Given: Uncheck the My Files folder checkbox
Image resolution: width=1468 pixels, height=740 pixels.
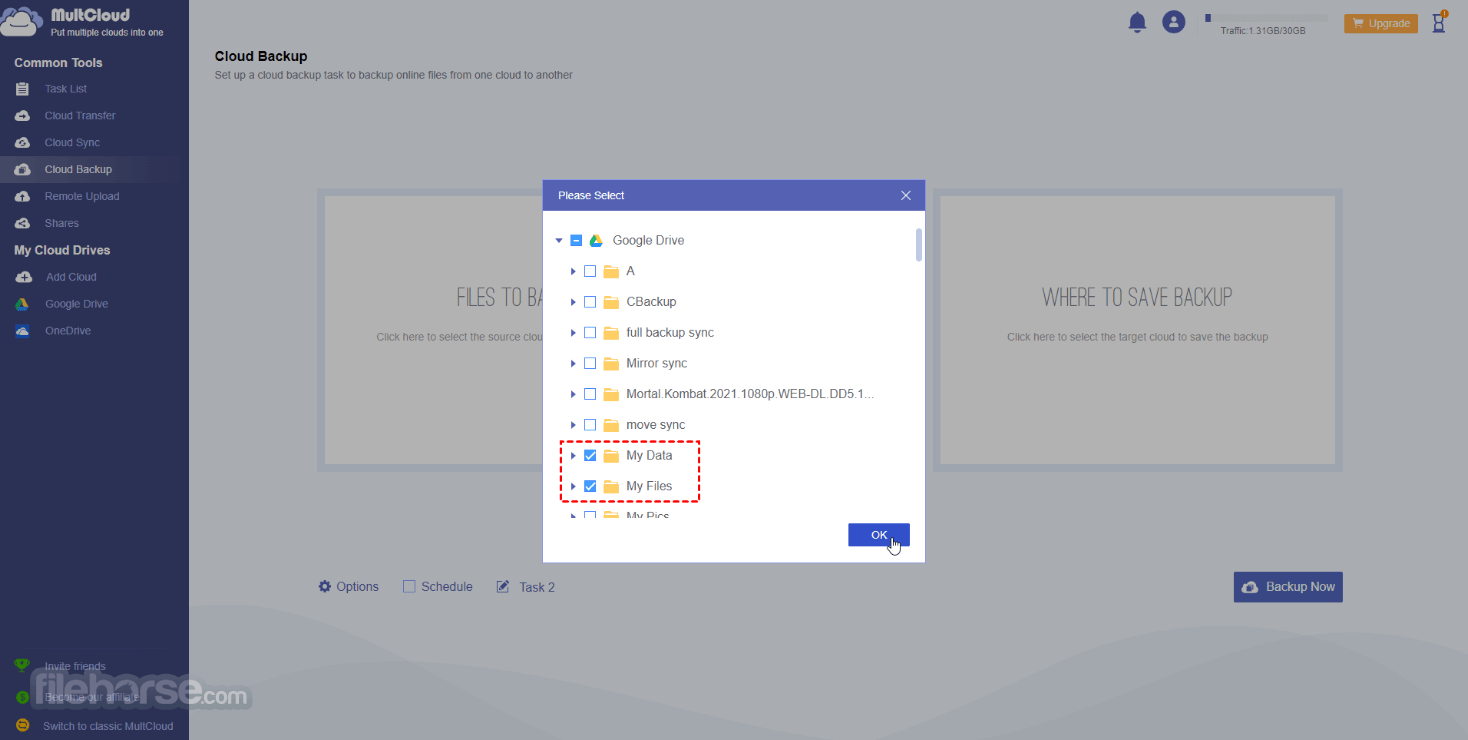Looking at the screenshot, I should pyautogui.click(x=590, y=487).
